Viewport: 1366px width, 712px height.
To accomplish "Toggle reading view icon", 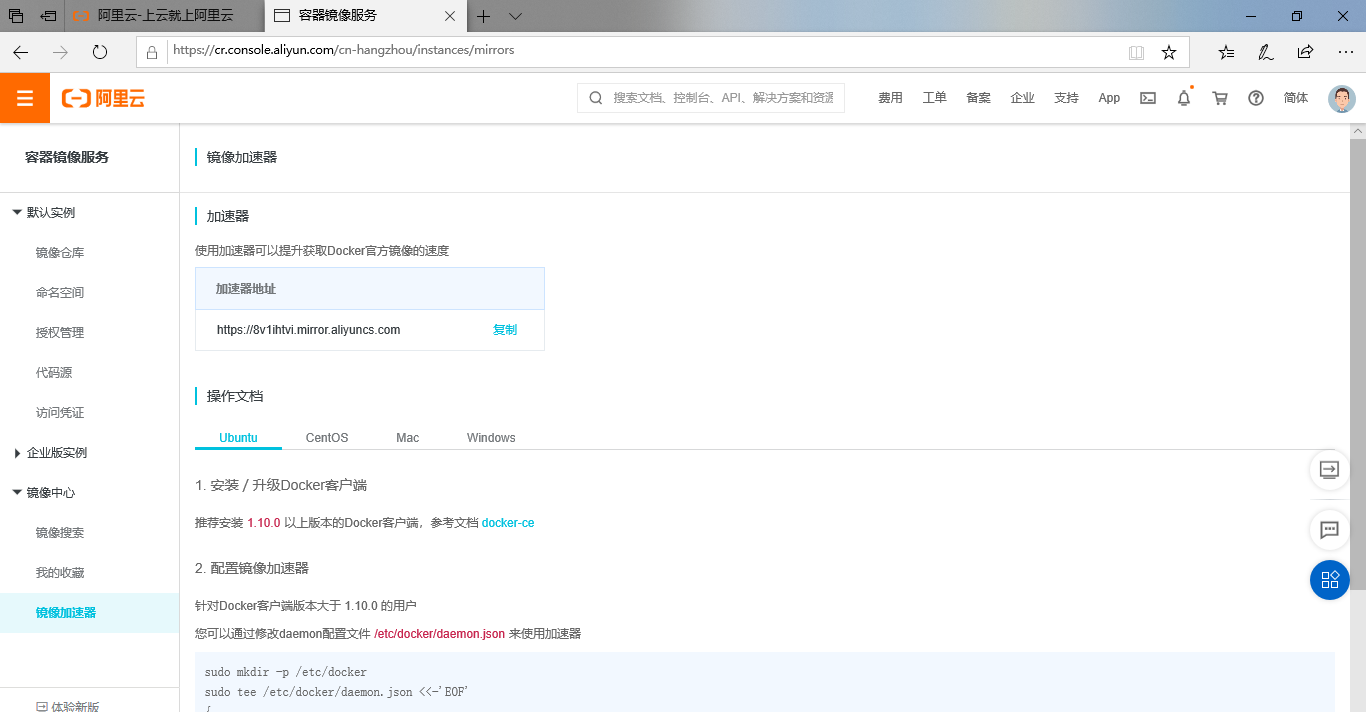I will [1136, 52].
